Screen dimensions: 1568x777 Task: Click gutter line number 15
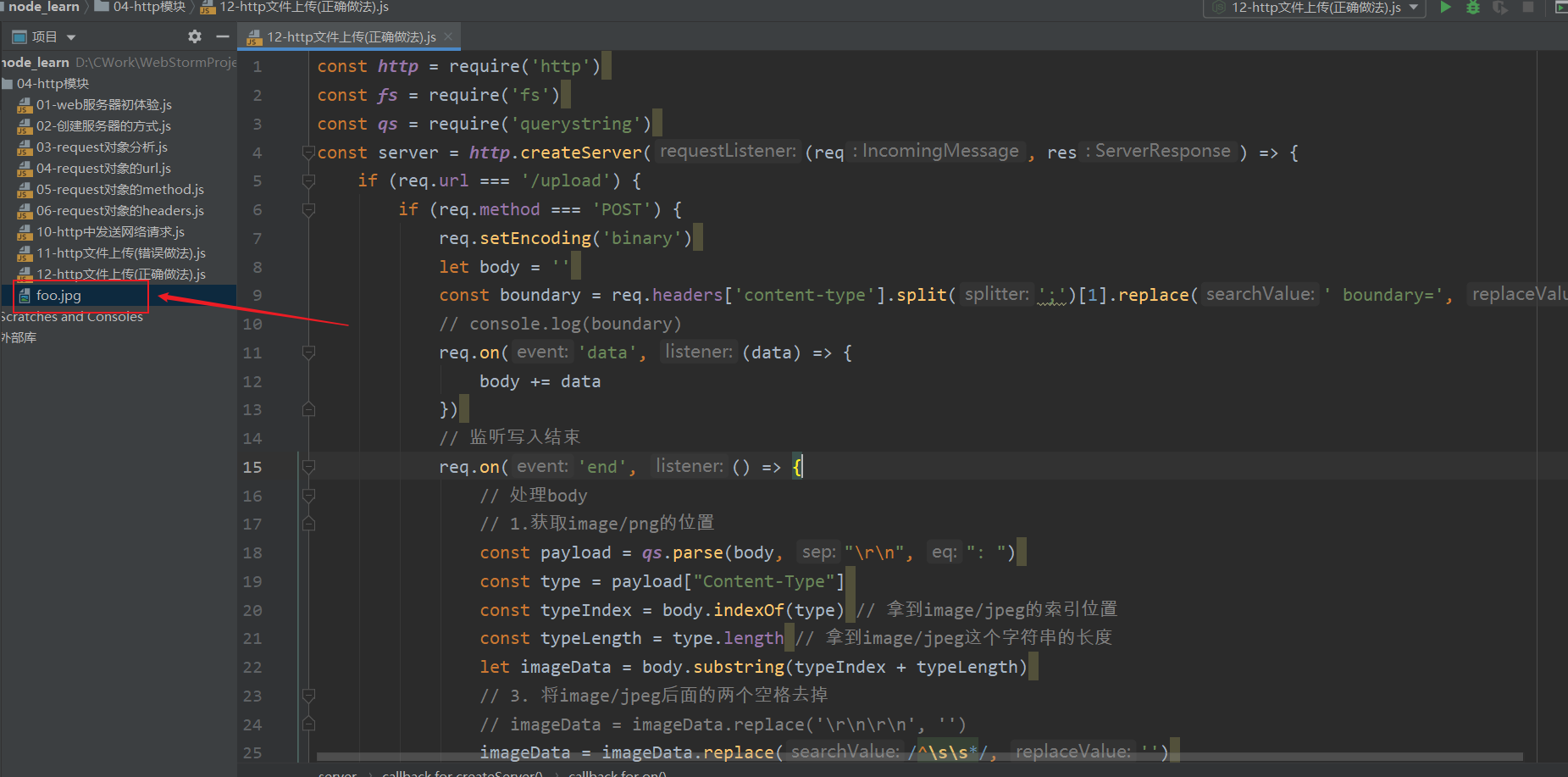click(252, 467)
